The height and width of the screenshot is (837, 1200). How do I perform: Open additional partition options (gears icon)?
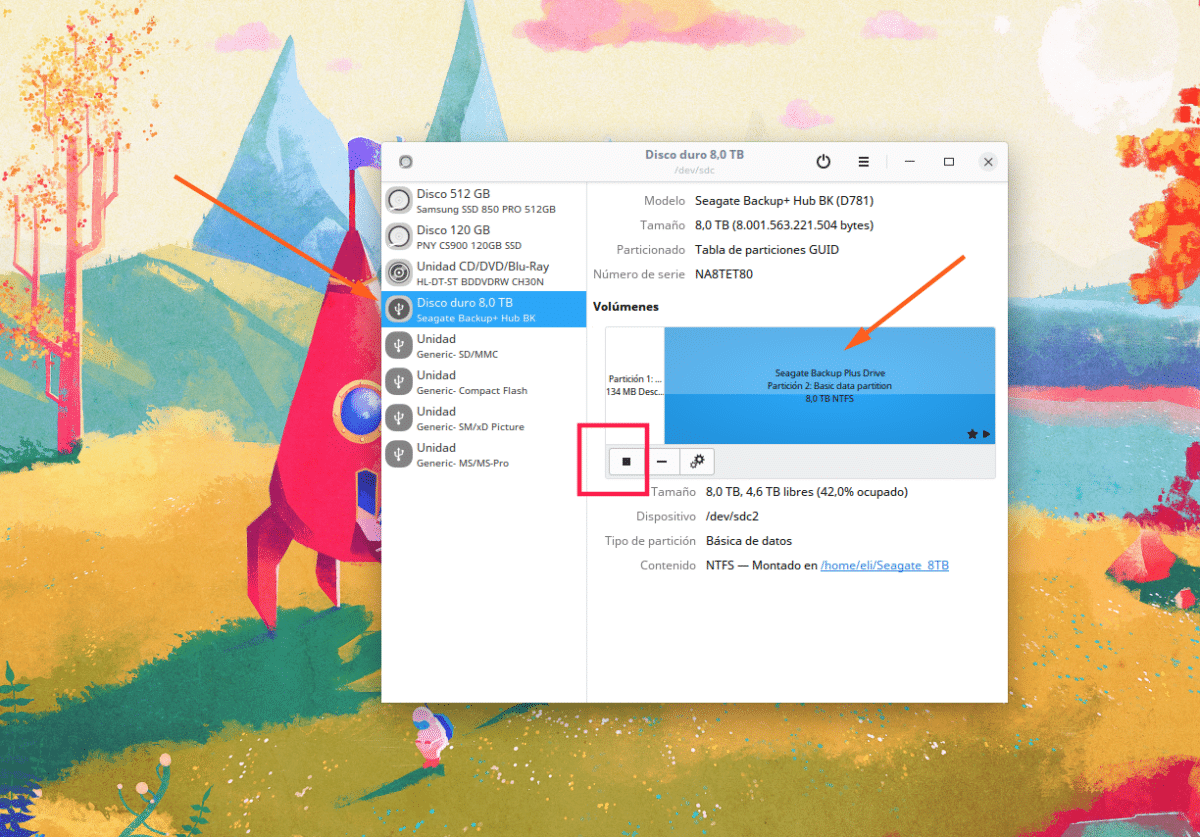[697, 461]
